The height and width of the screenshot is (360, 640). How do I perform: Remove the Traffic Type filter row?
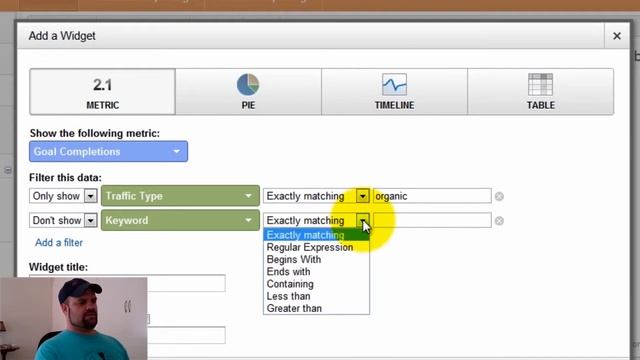[499, 196]
